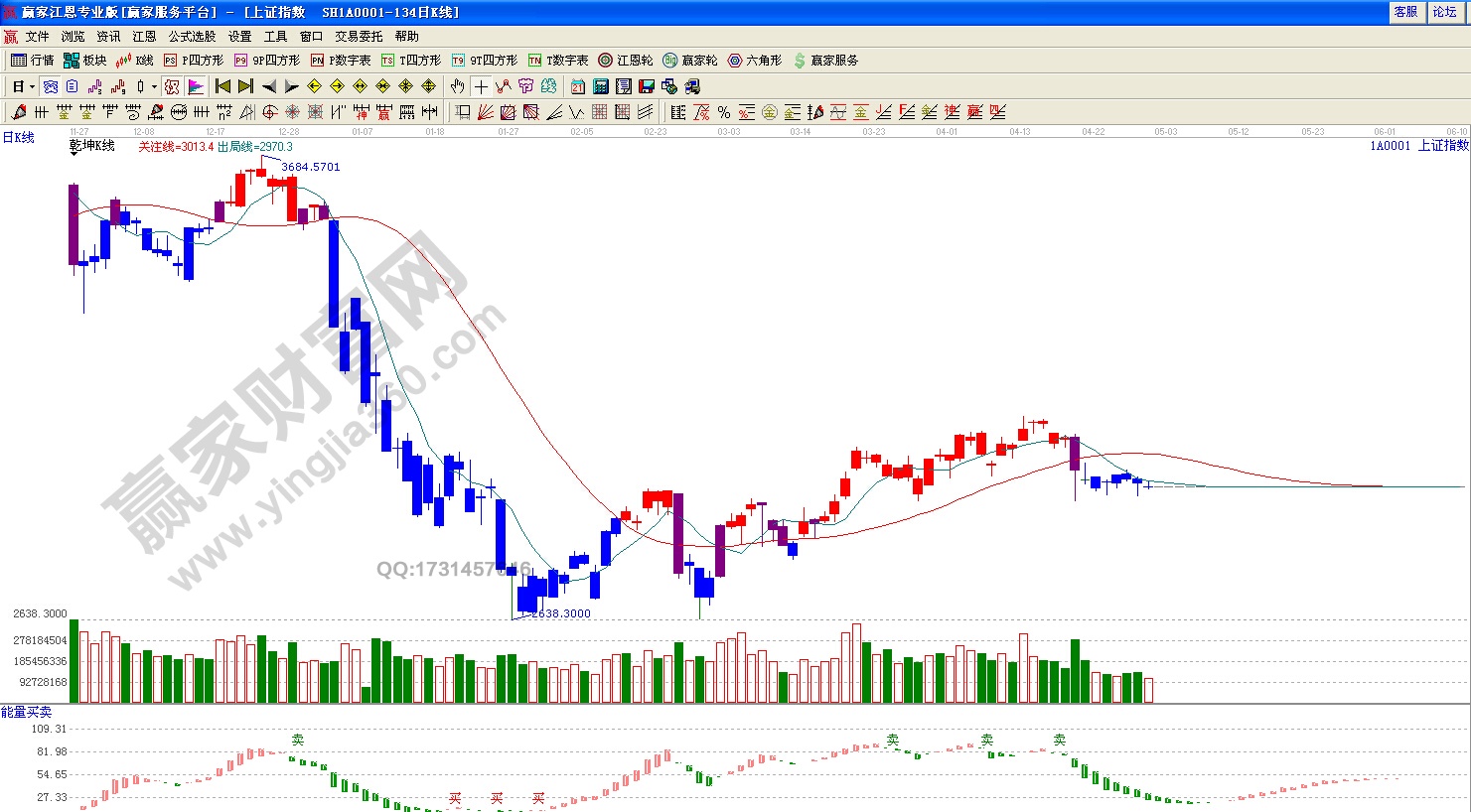
Task: Select the hand pan tool
Action: [x=457, y=86]
